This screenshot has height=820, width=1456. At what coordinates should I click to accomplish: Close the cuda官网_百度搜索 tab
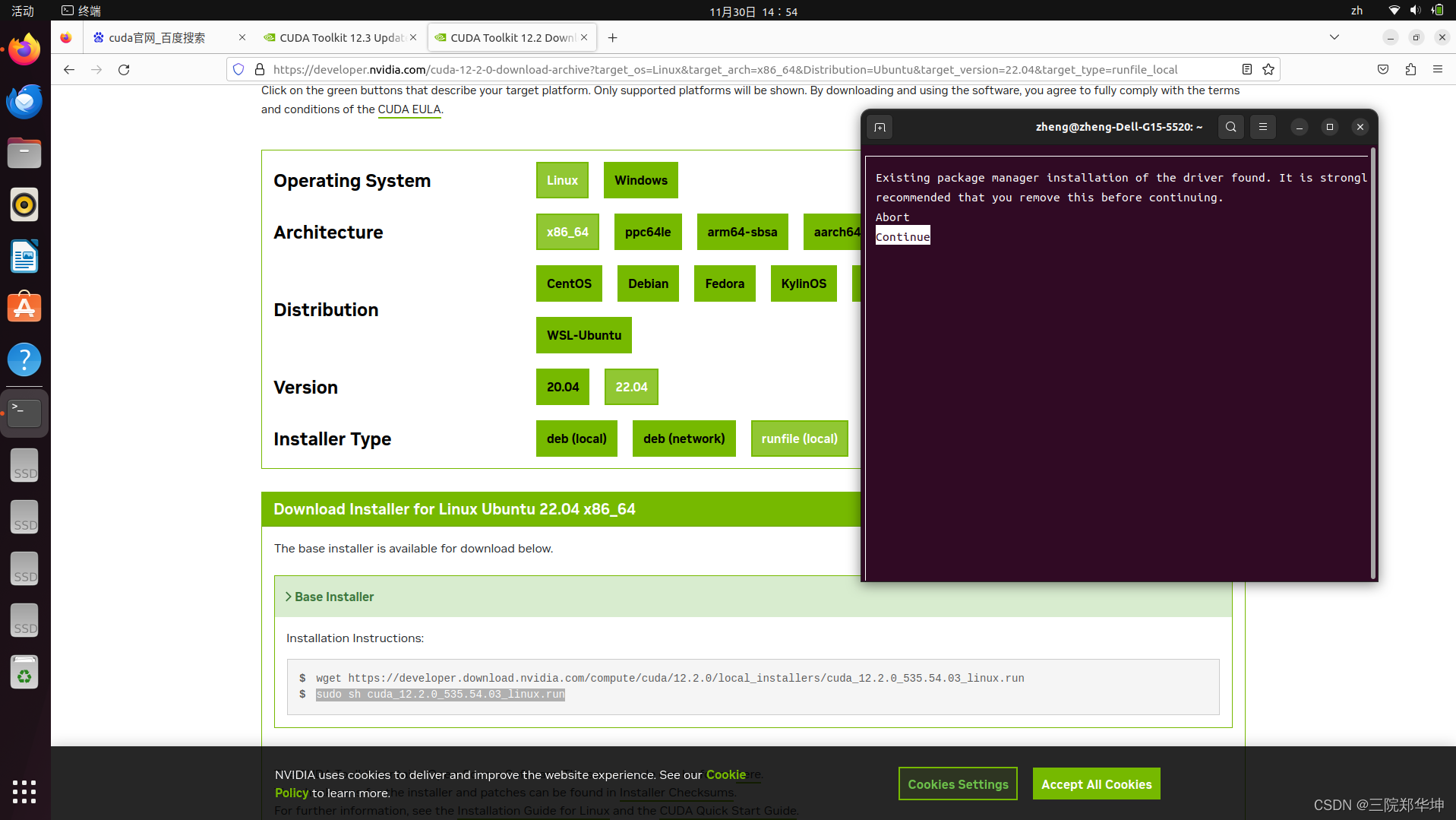[242, 37]
